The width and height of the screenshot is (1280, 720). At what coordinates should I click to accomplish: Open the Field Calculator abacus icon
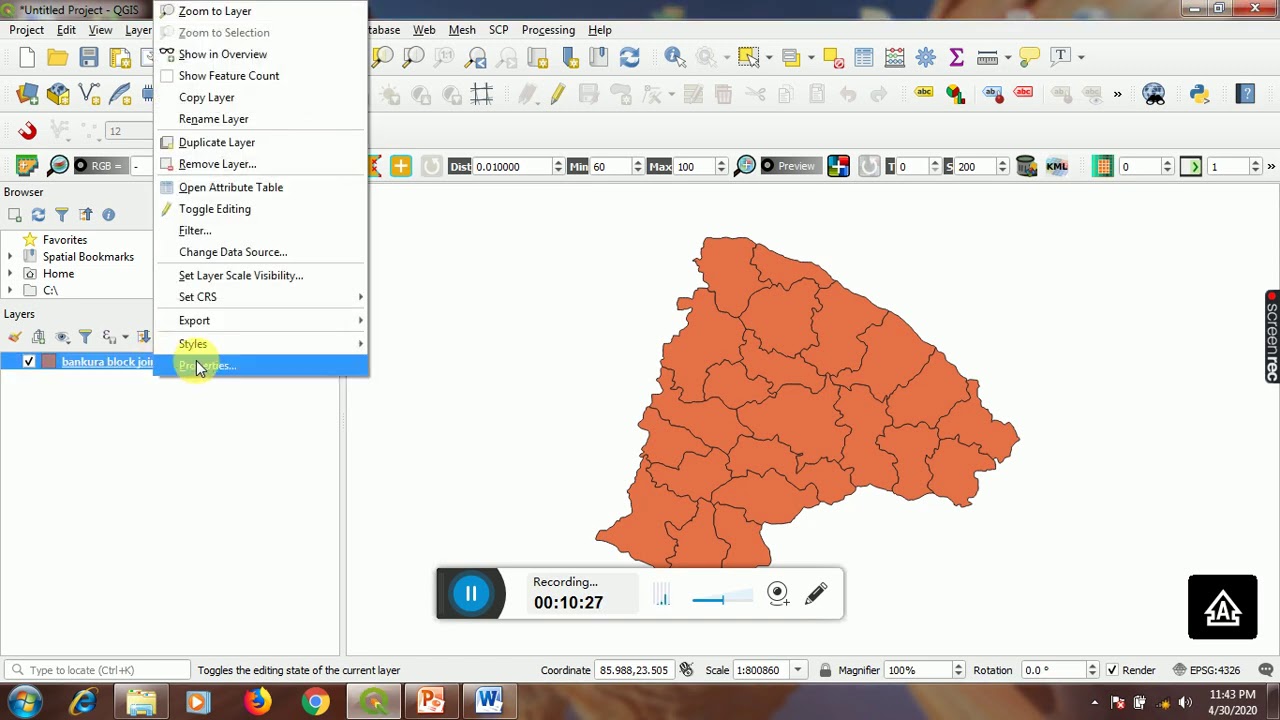(x=894, y=57)
